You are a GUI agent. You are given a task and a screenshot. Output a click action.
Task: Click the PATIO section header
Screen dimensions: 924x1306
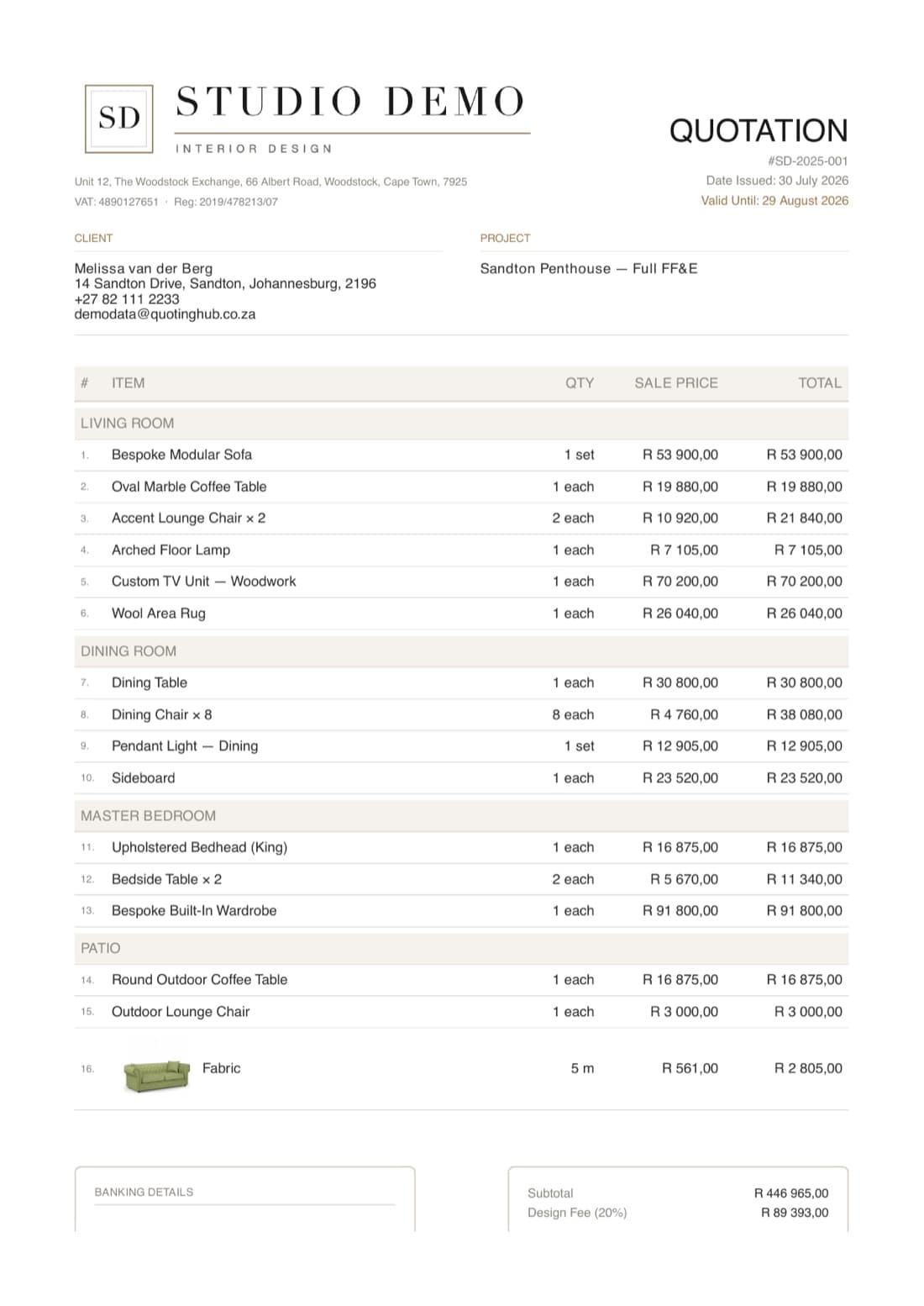tap(461, 948)
